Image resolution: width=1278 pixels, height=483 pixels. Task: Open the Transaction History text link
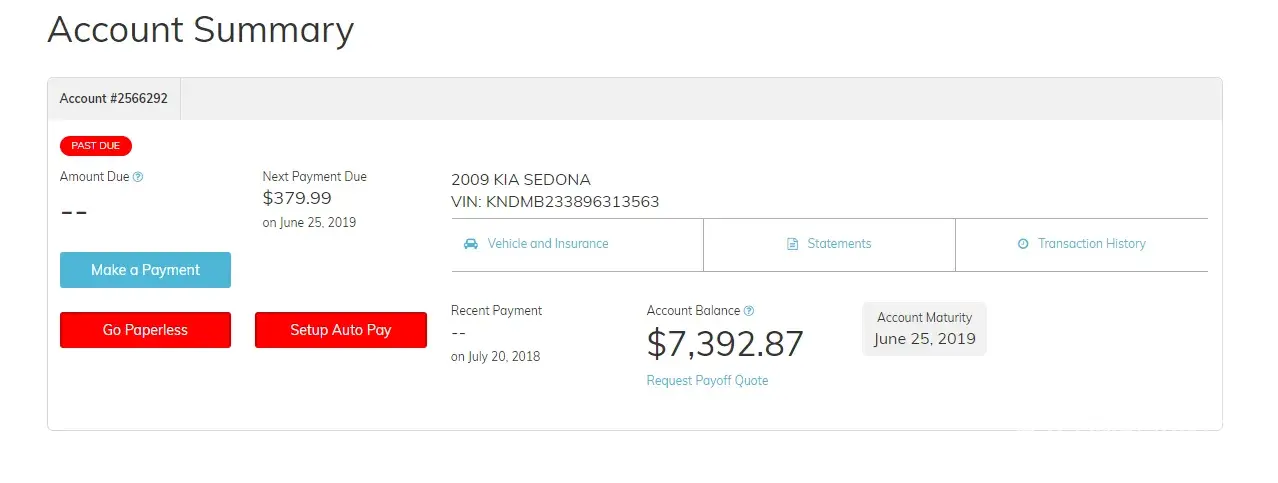[1091, 244]
